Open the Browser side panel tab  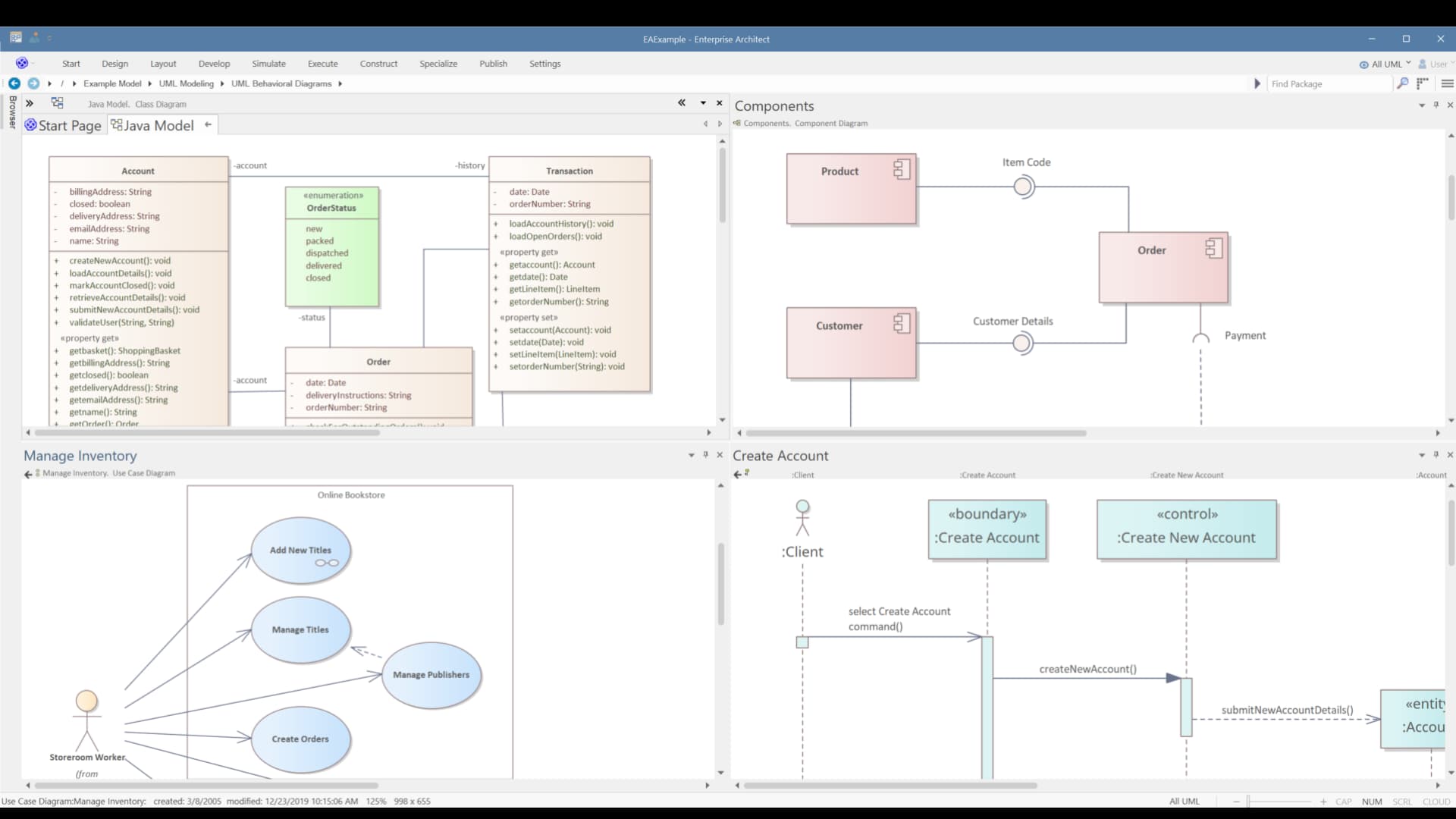[x=12, y=111]
